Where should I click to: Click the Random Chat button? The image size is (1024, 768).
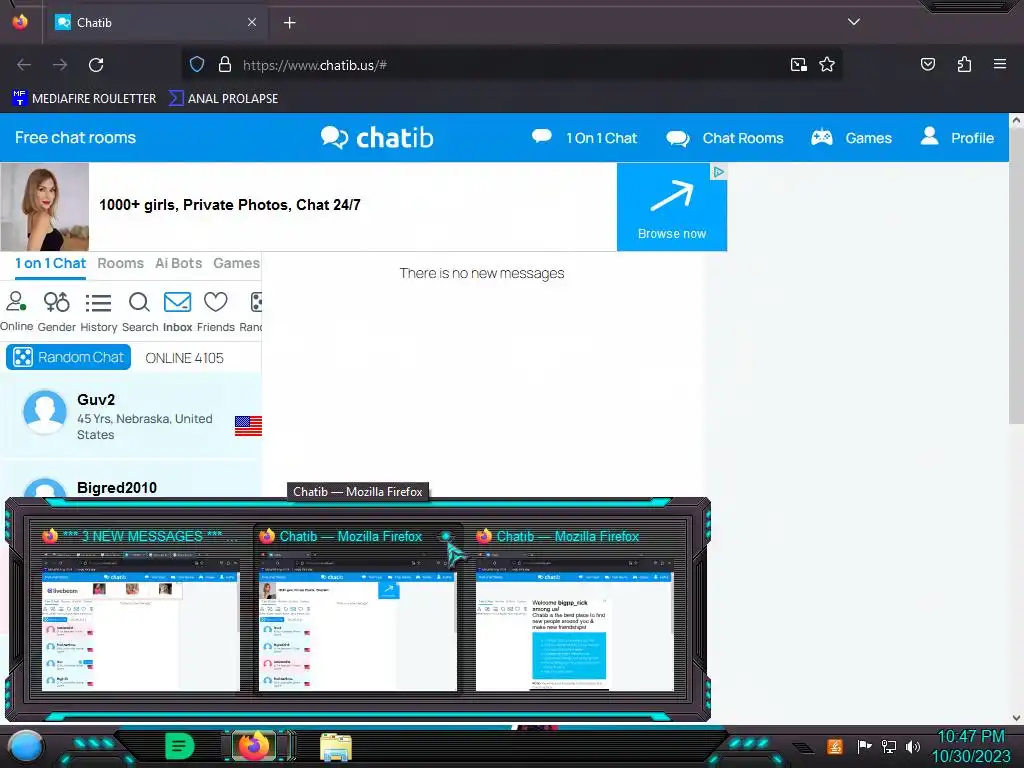pyautogui.click(x=69, y=357)
